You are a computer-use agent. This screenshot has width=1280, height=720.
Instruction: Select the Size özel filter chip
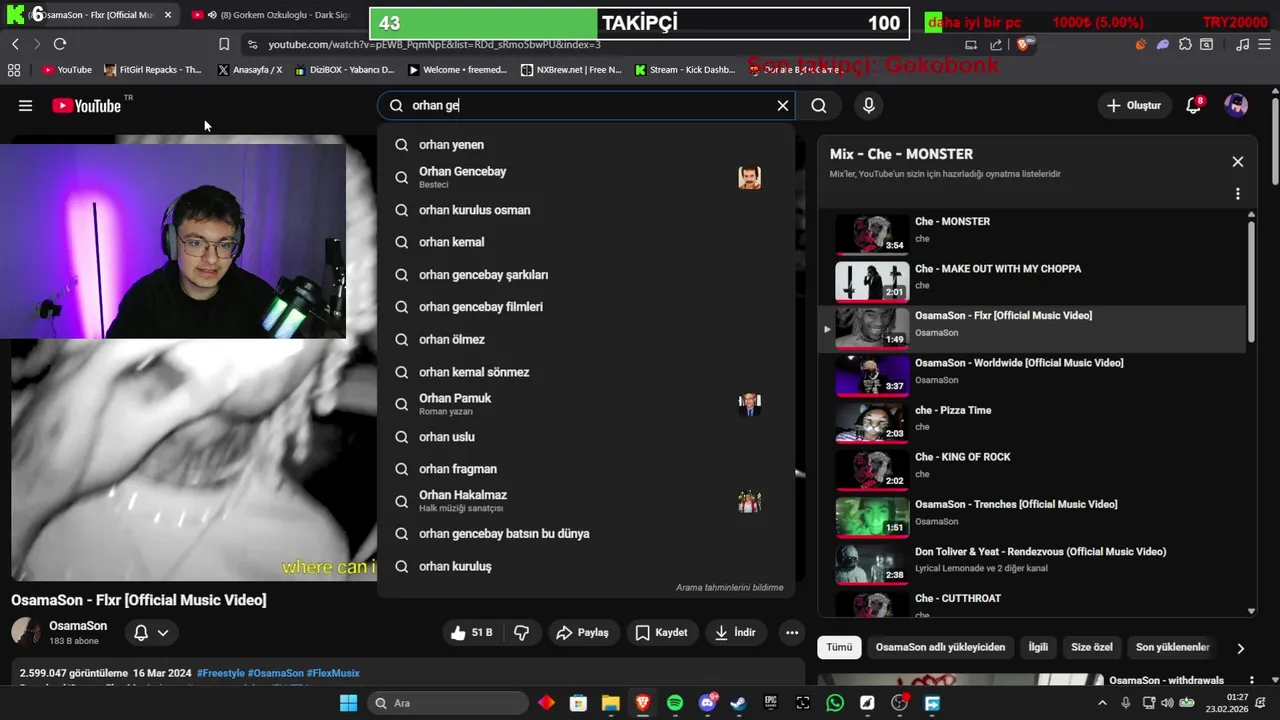click(1092, 647)
